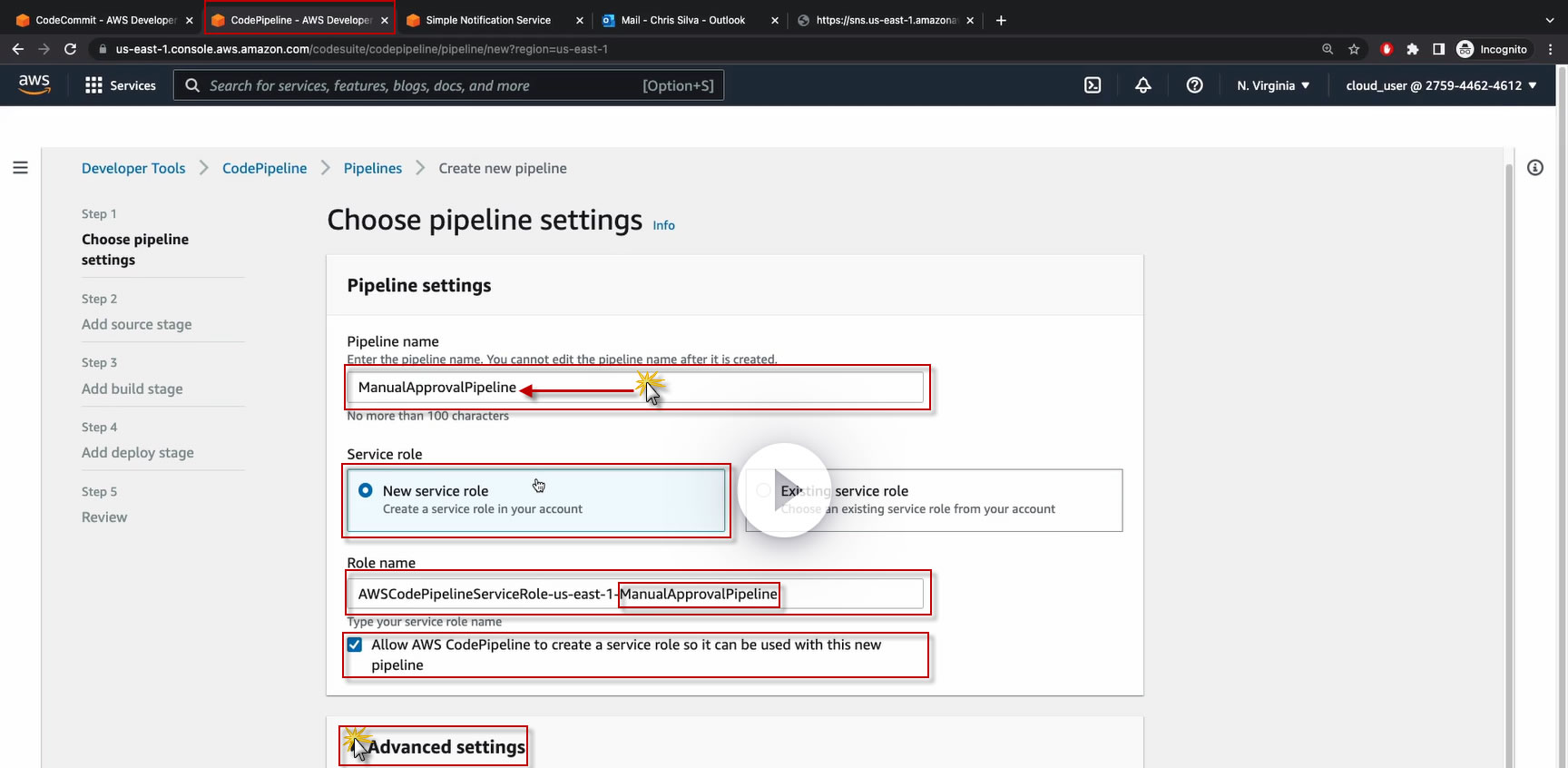Bookmark this page with the star
Screen dimensions: 1568x768
pos(1354,49)
